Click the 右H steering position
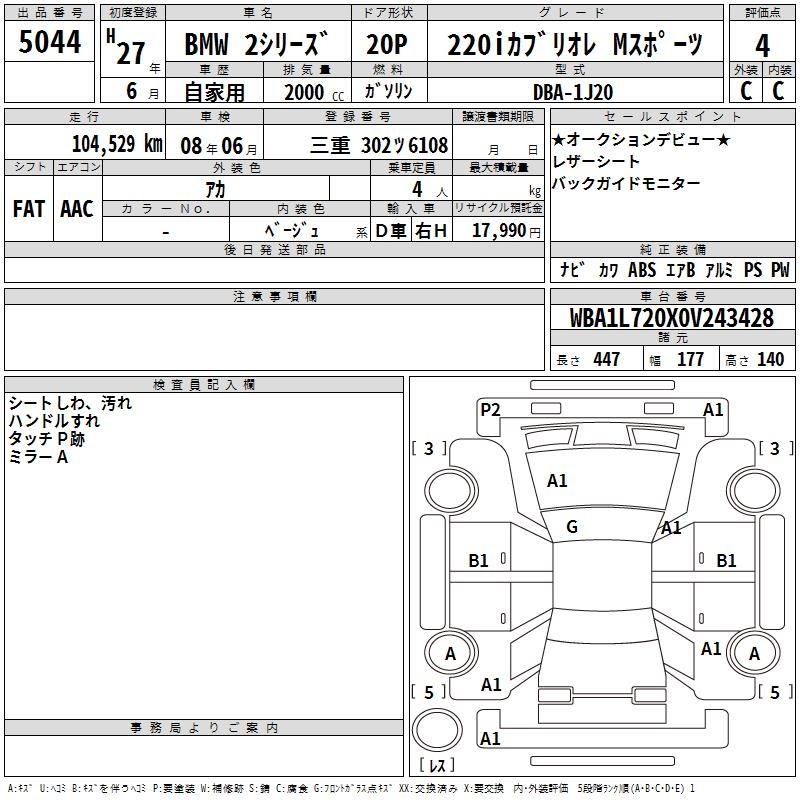Viewport: 800px width, 800px height. point(431,231)
